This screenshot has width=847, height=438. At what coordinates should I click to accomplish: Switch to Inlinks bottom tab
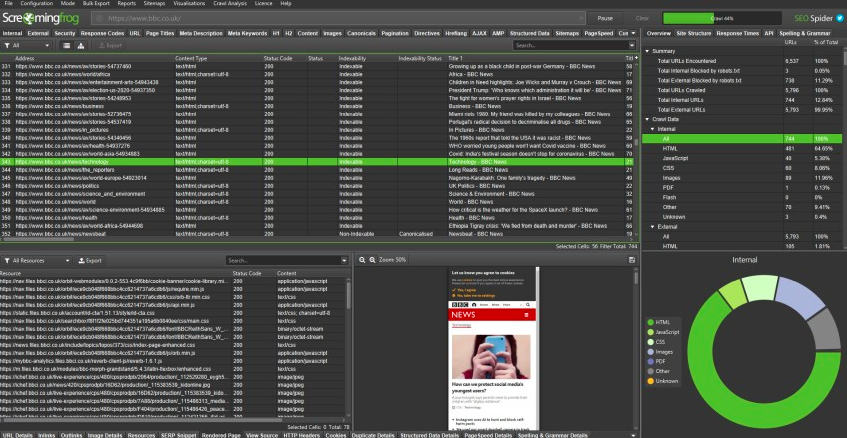pos(47,435)
